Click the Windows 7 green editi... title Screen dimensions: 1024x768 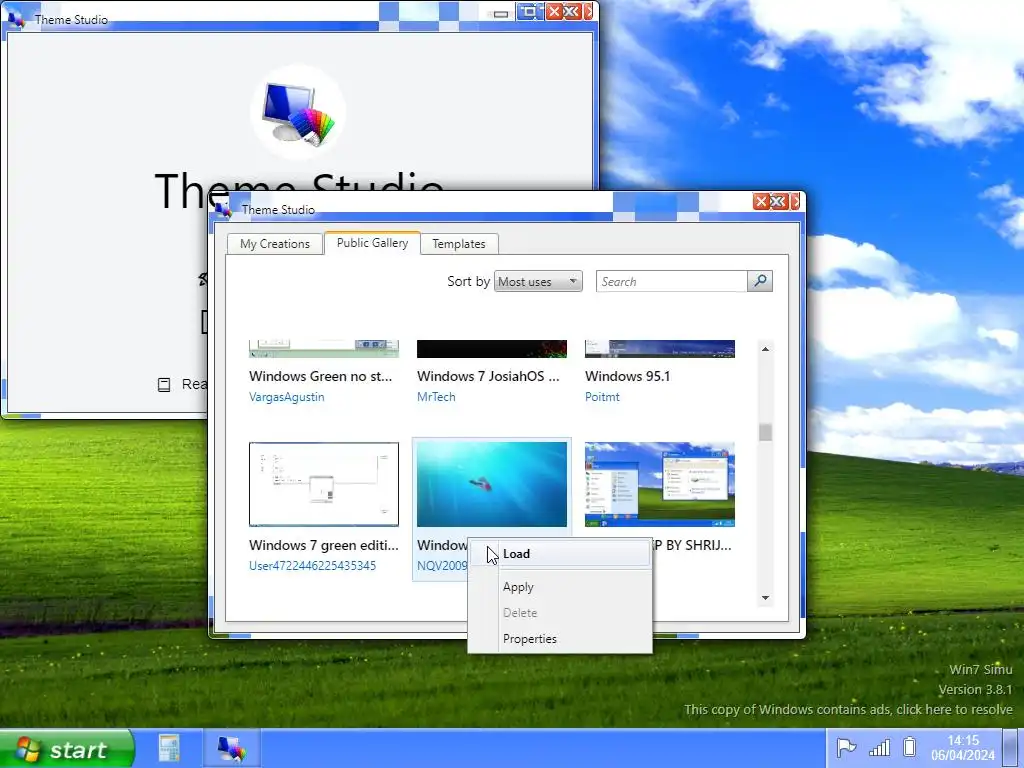[x=323, y=545]
